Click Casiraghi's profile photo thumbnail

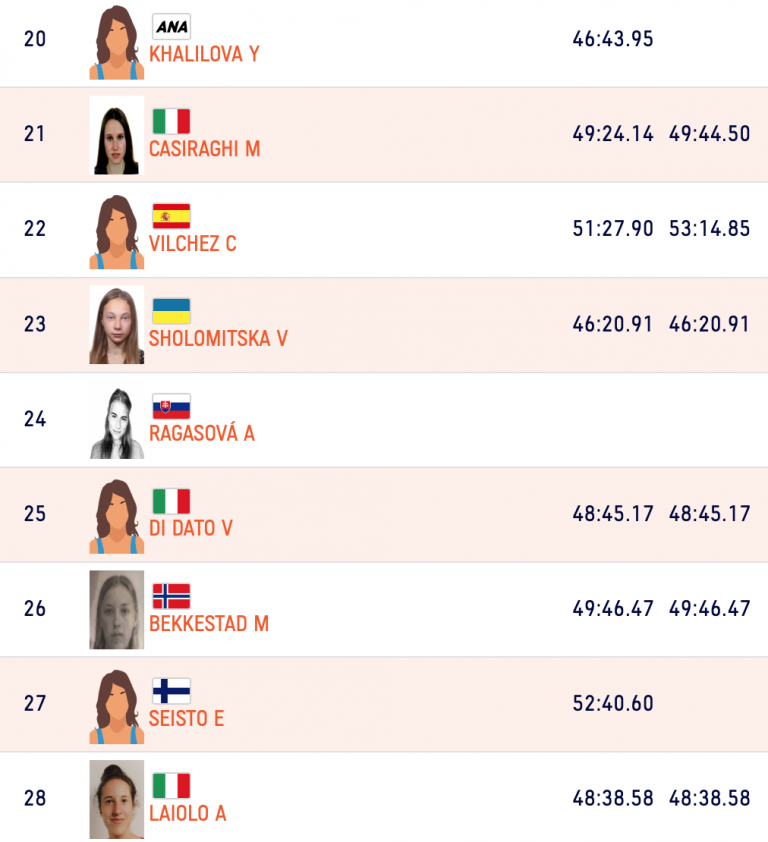[x=116, y=135]
